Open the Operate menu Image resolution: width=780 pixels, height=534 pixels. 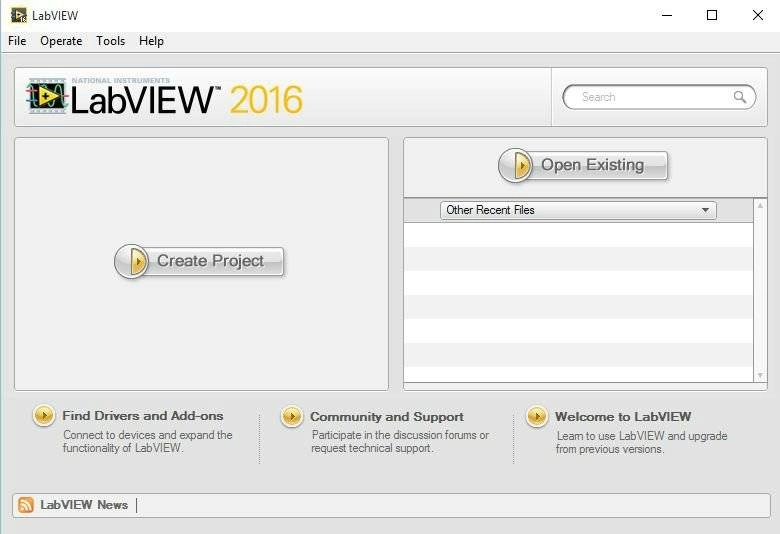(61, 41)
